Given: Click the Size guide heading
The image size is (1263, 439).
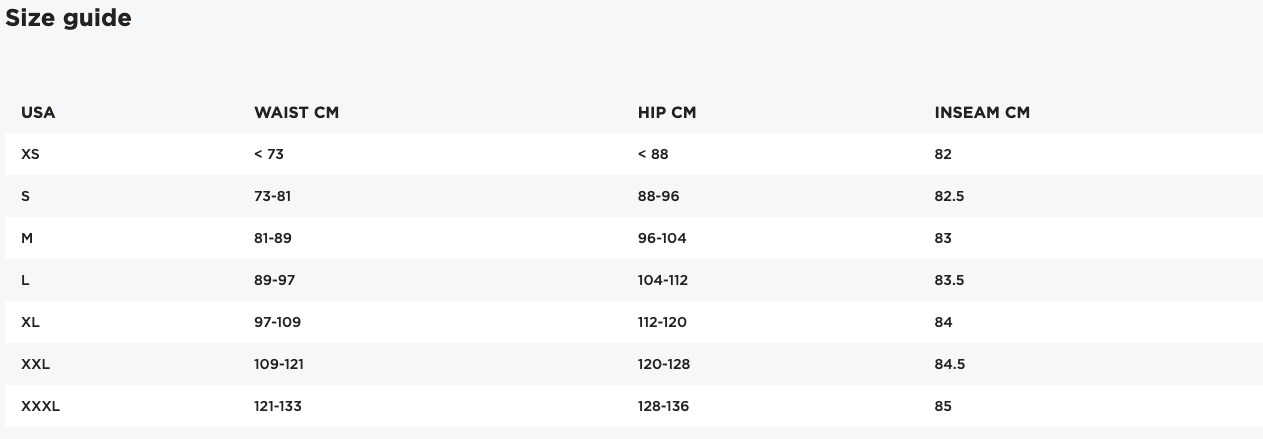Looking at the screenshot, I should [x=68, y=17].
